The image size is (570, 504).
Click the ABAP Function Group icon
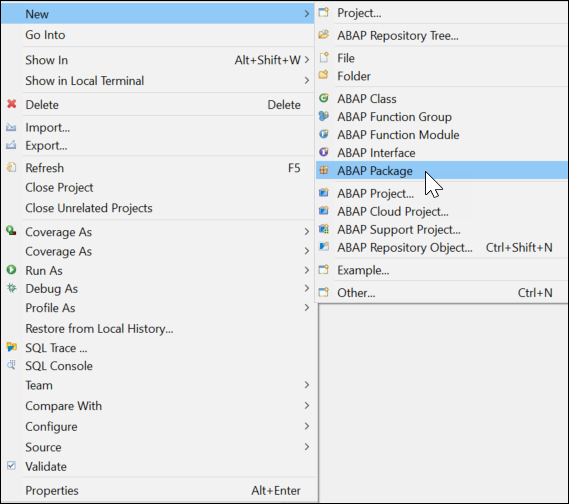click(x=324, y=116)
